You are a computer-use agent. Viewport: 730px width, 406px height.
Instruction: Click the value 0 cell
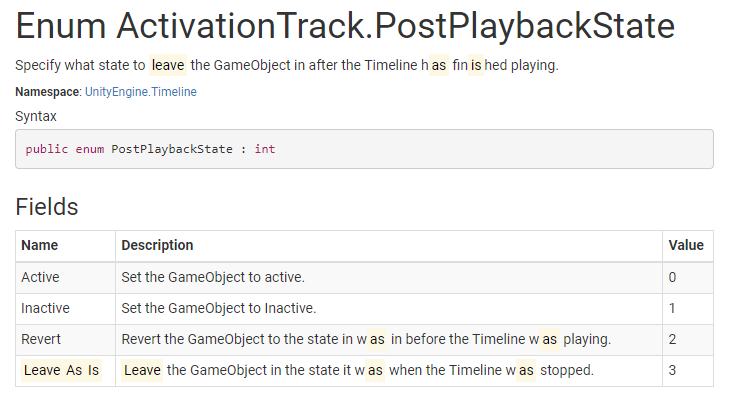(672, 277)
